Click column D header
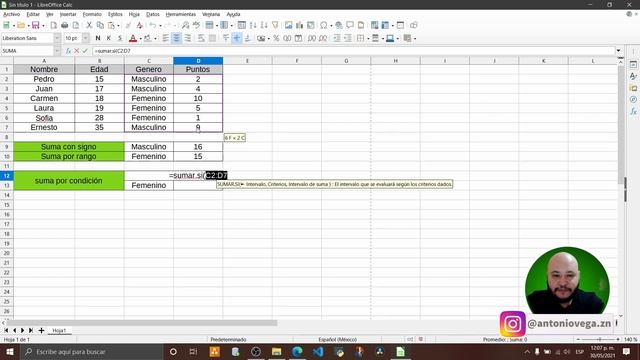The image size is (640, 360). pyautogui.click(x=198, y=61)
